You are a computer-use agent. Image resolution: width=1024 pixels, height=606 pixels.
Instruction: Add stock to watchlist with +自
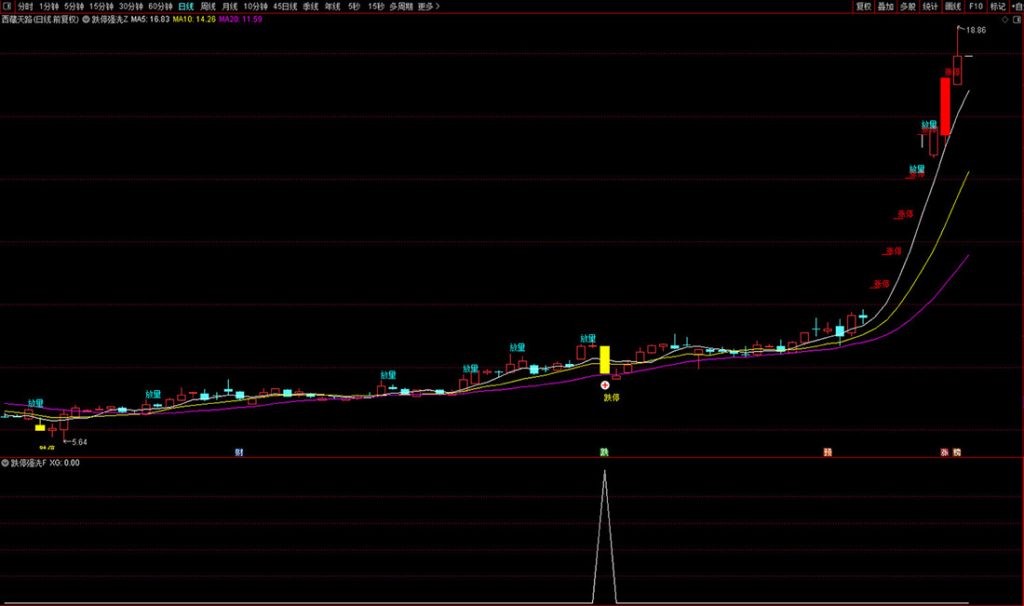(x=1017, y=6)
